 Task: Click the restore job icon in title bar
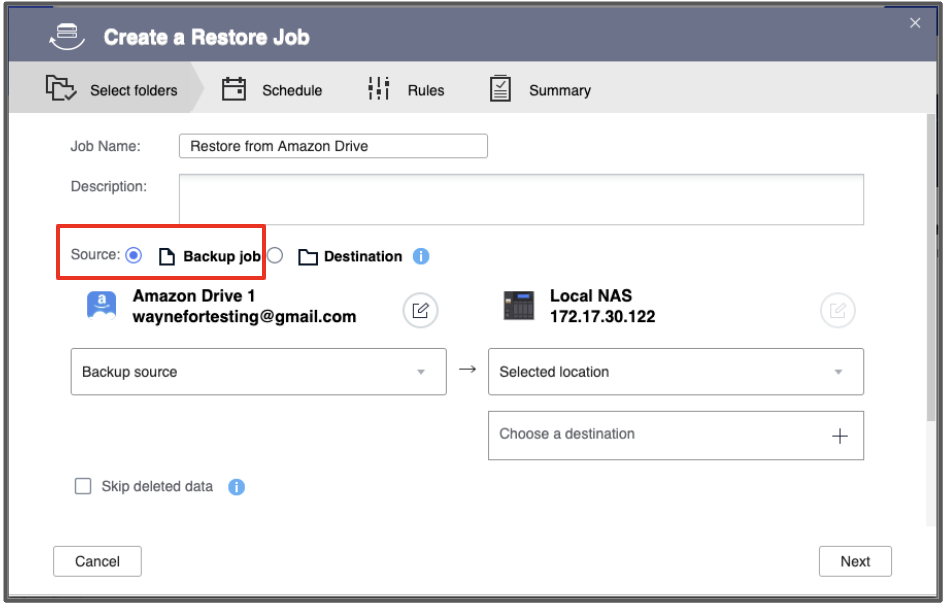pos(68,37)
